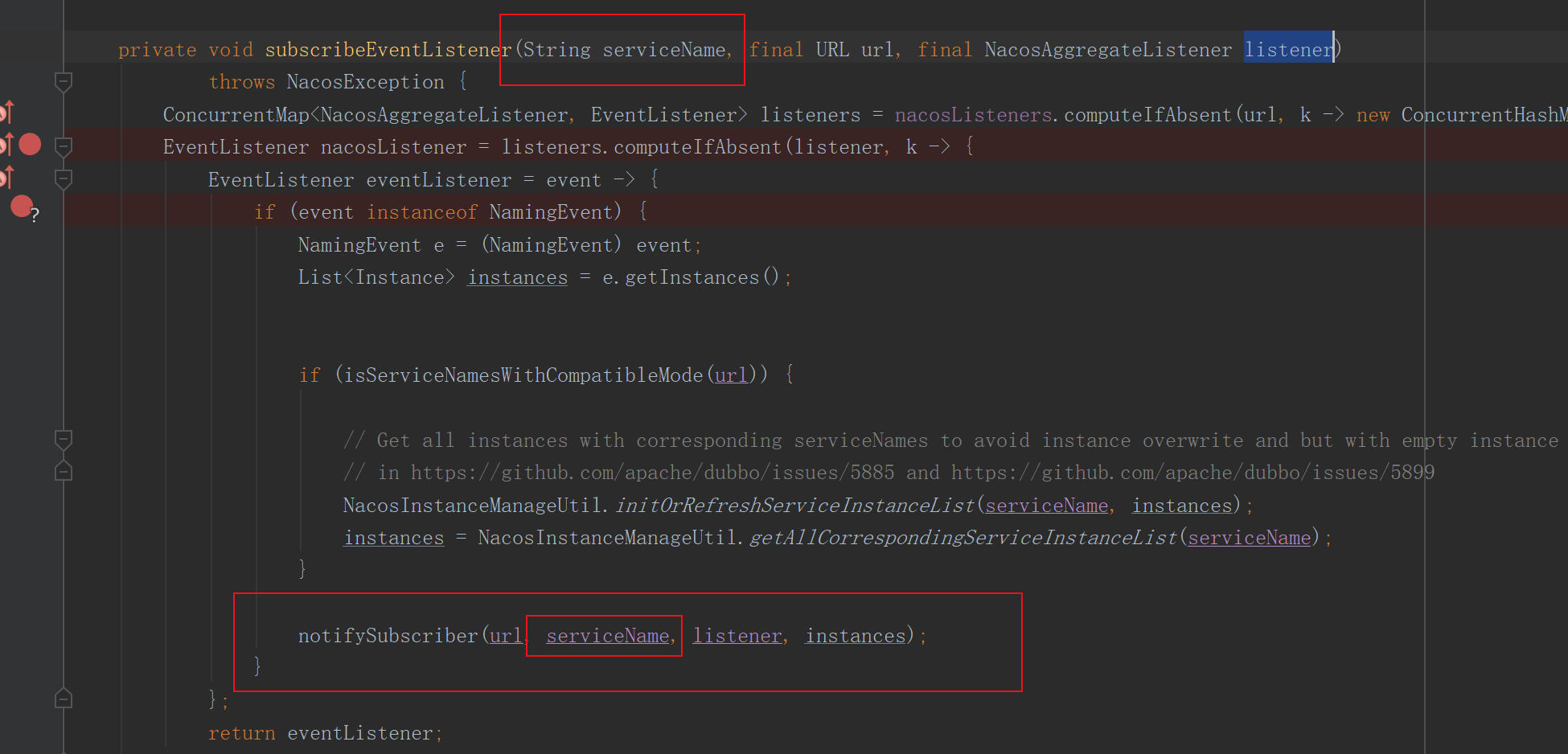Click 'return eventListener;' statement

(x=325, y=733)
